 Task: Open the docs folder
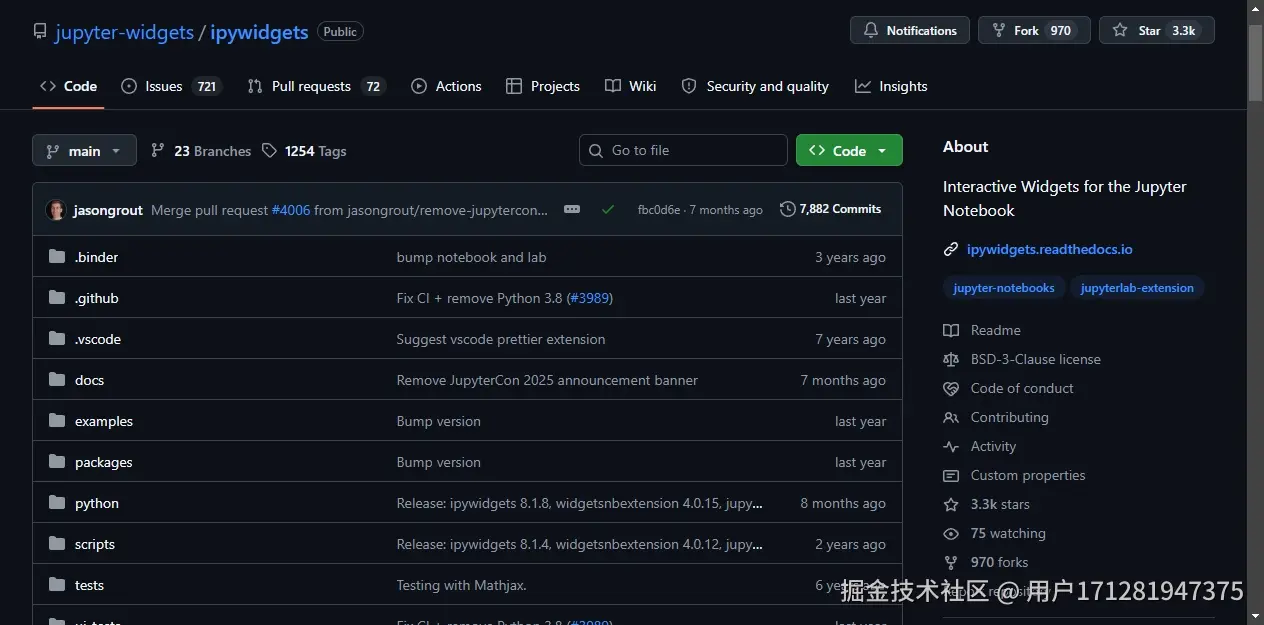[89, 380]
